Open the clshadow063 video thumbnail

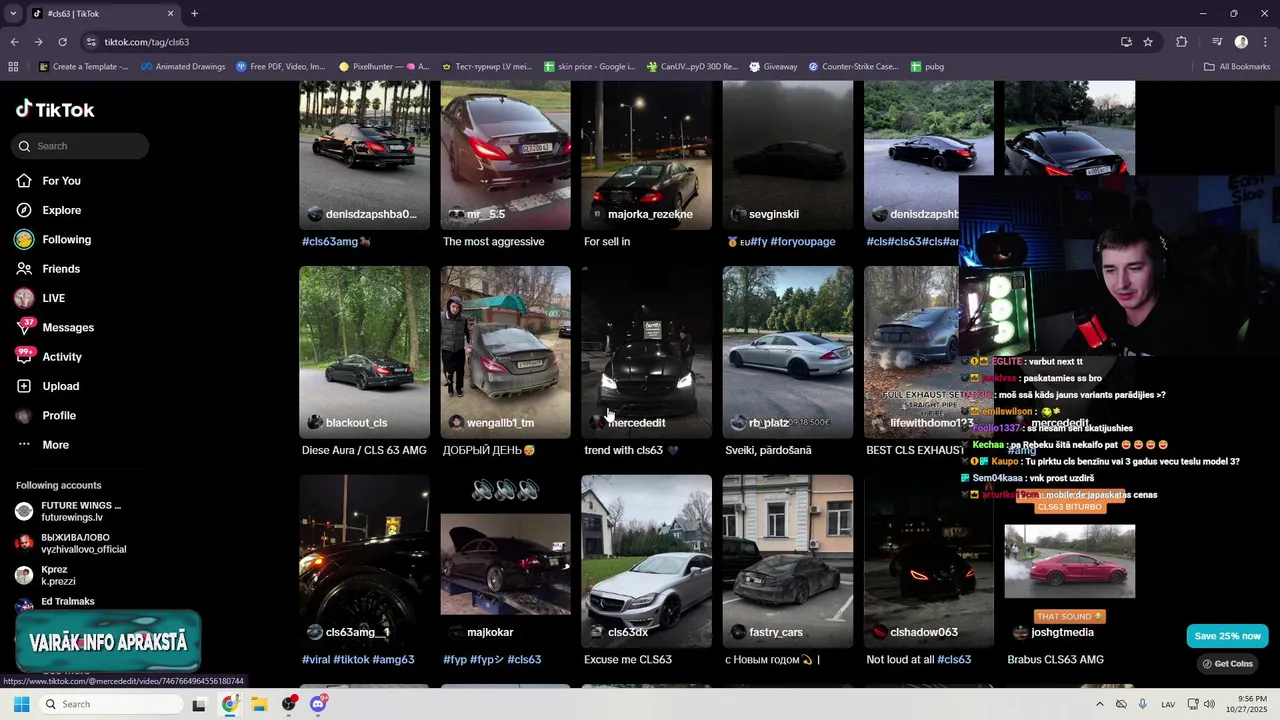point(929,561)
